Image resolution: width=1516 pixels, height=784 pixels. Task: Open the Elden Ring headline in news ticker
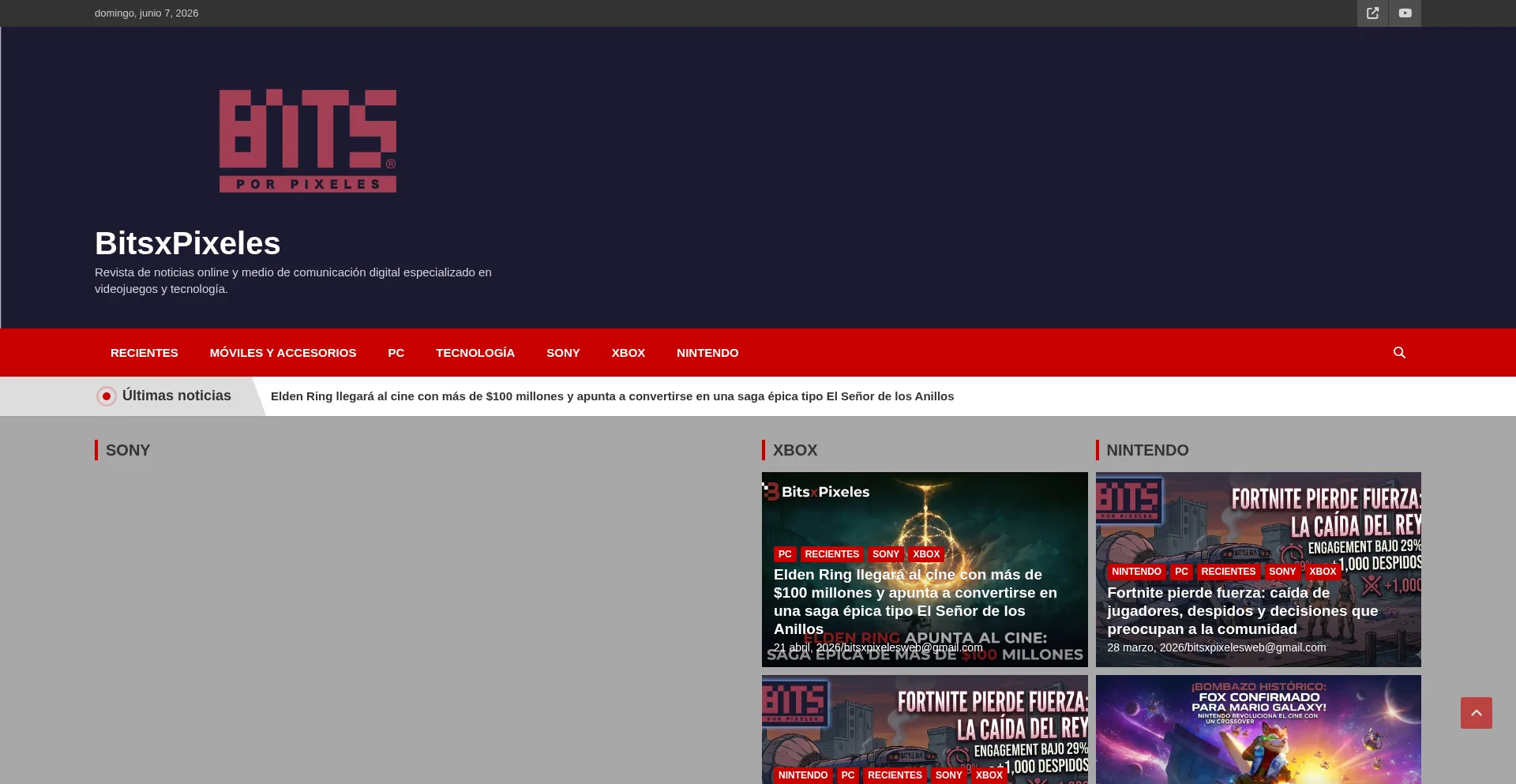612,396
